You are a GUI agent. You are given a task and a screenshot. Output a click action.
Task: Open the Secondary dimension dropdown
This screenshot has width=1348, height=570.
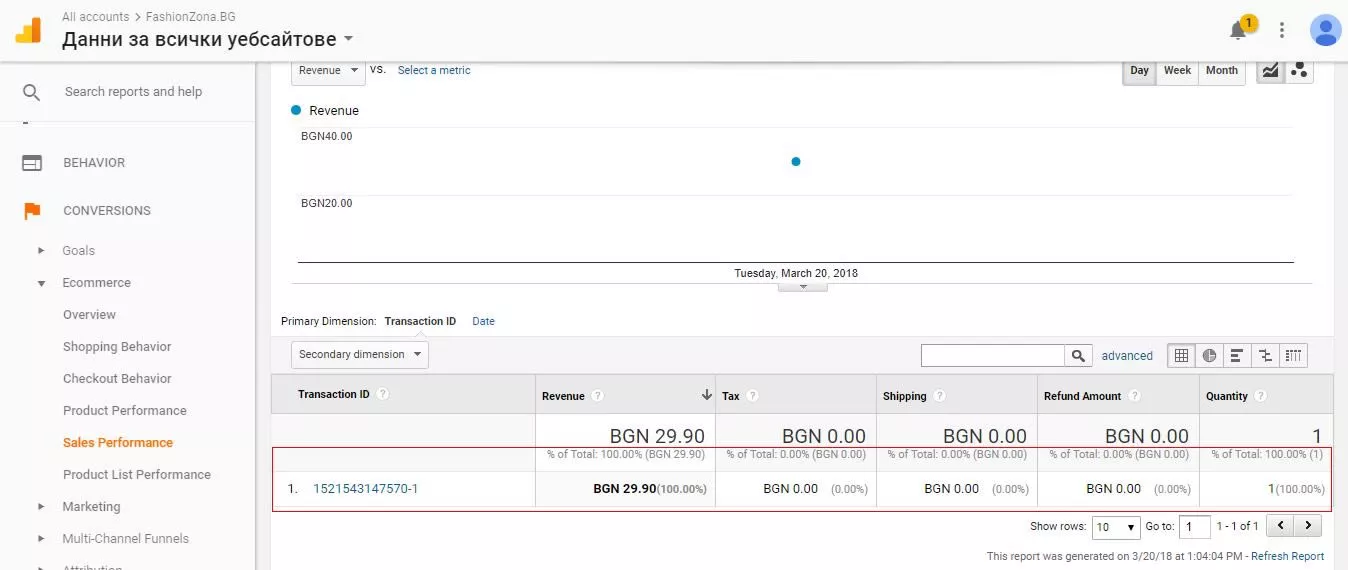(x=359, y=354)
